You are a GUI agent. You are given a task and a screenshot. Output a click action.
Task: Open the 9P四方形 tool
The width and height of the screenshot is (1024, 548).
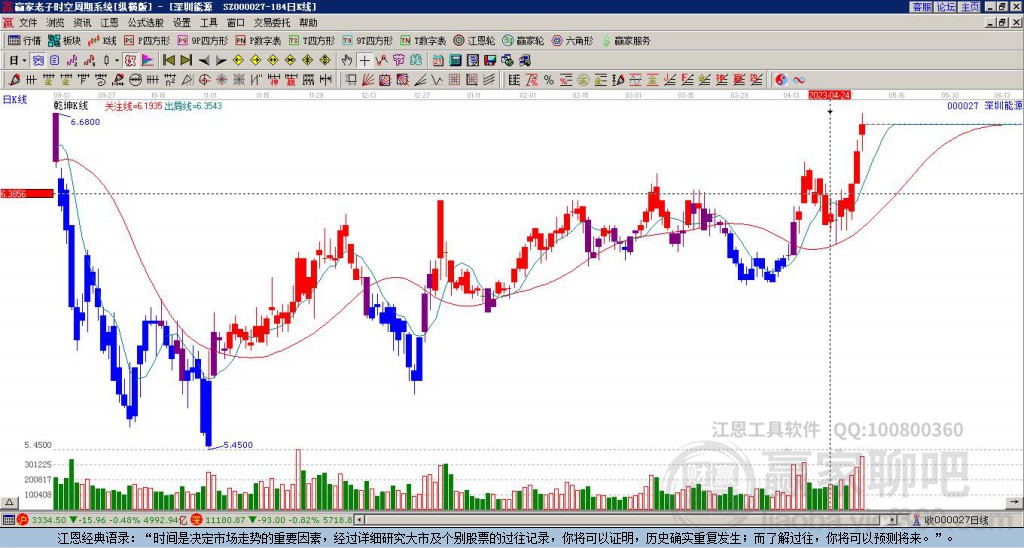point(203,40)
